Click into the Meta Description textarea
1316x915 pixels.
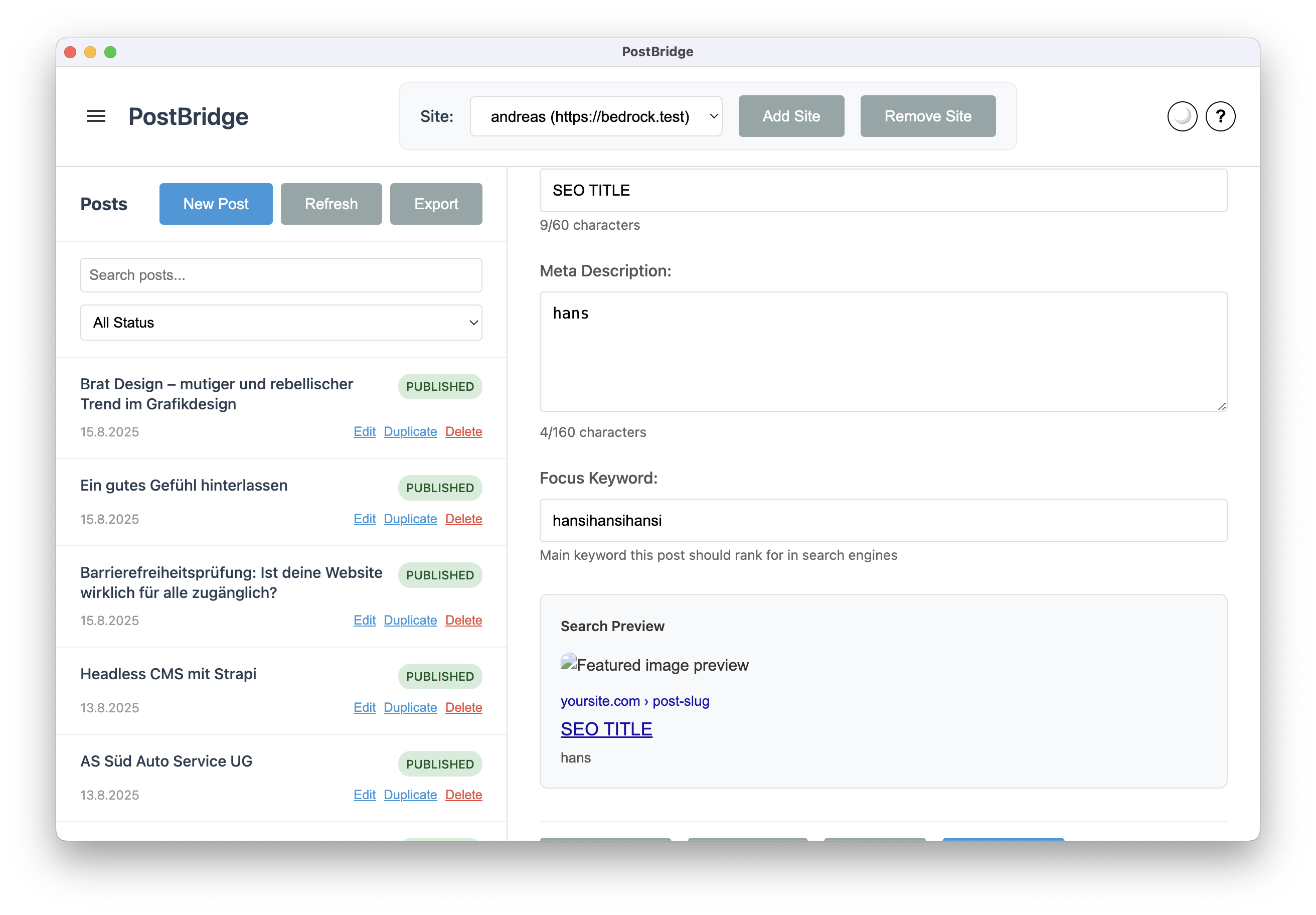coord(883,352)
